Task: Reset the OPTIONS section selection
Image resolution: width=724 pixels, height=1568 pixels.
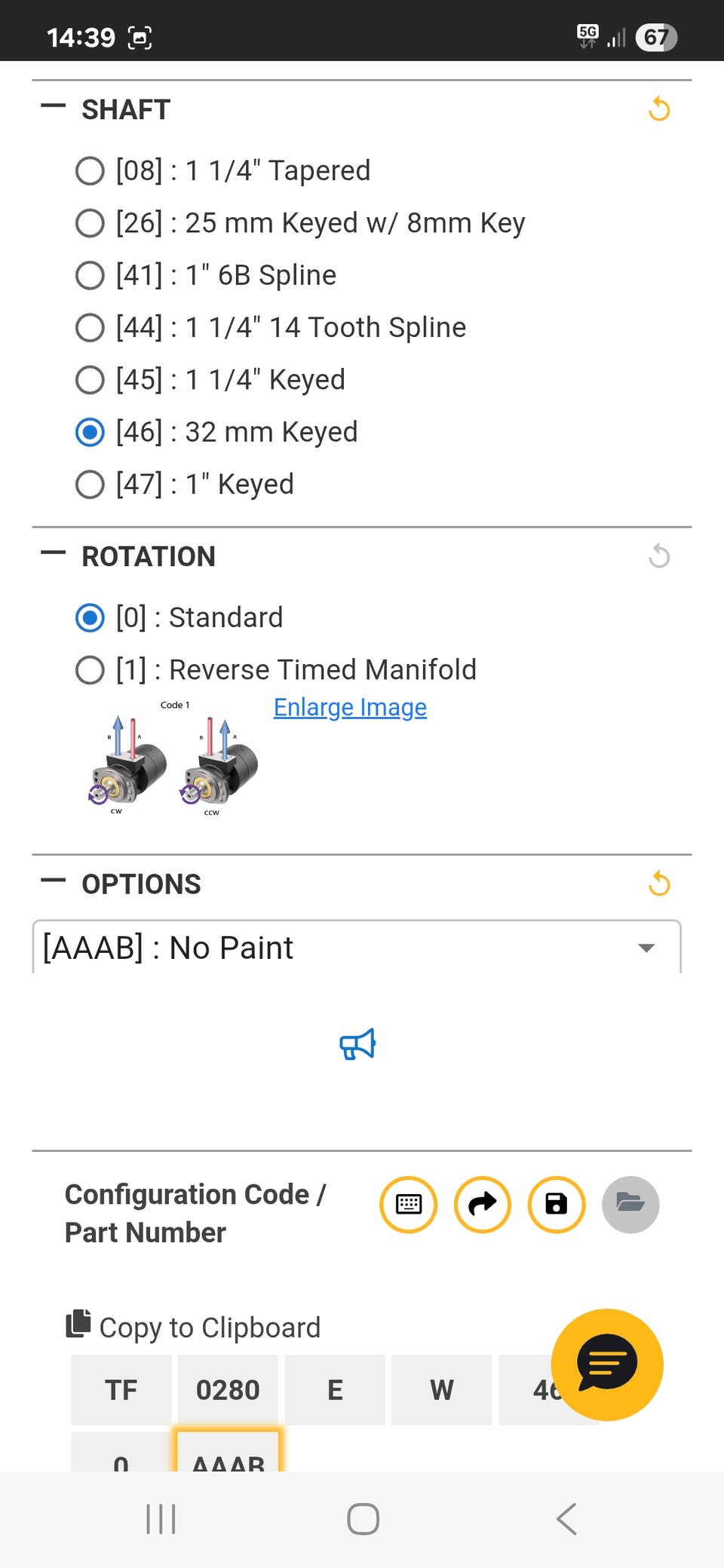Action: [x=659, y=884]
